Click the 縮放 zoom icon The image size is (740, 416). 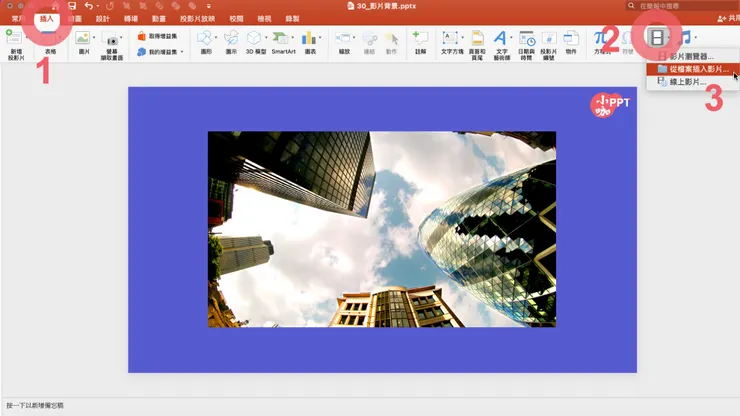[x=343, y=38]
